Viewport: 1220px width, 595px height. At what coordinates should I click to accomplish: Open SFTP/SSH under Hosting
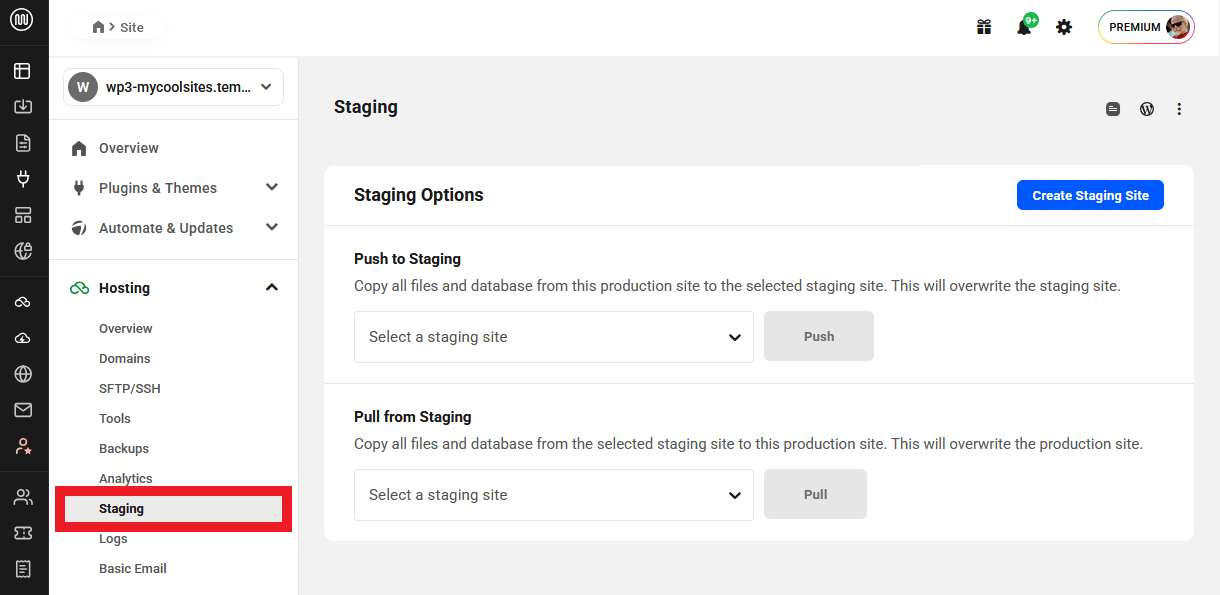(x=130, y=389)
